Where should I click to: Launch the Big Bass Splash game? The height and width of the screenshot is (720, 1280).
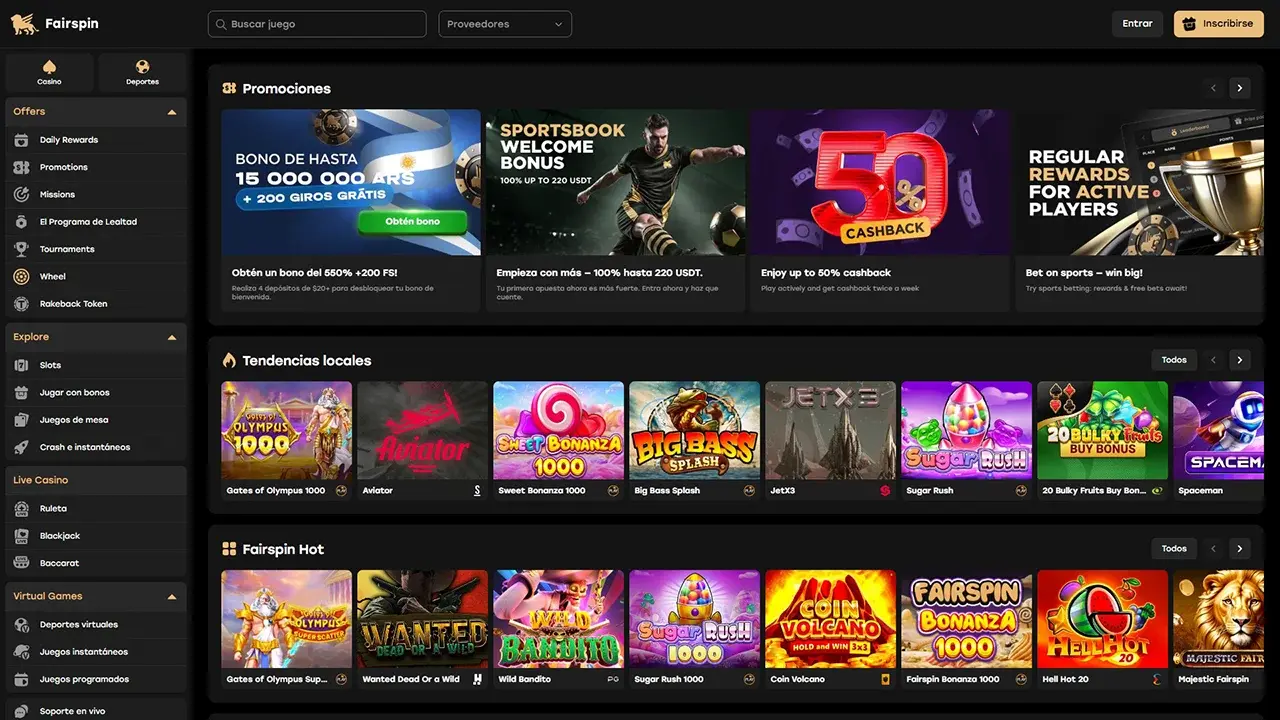pos(694,431)
